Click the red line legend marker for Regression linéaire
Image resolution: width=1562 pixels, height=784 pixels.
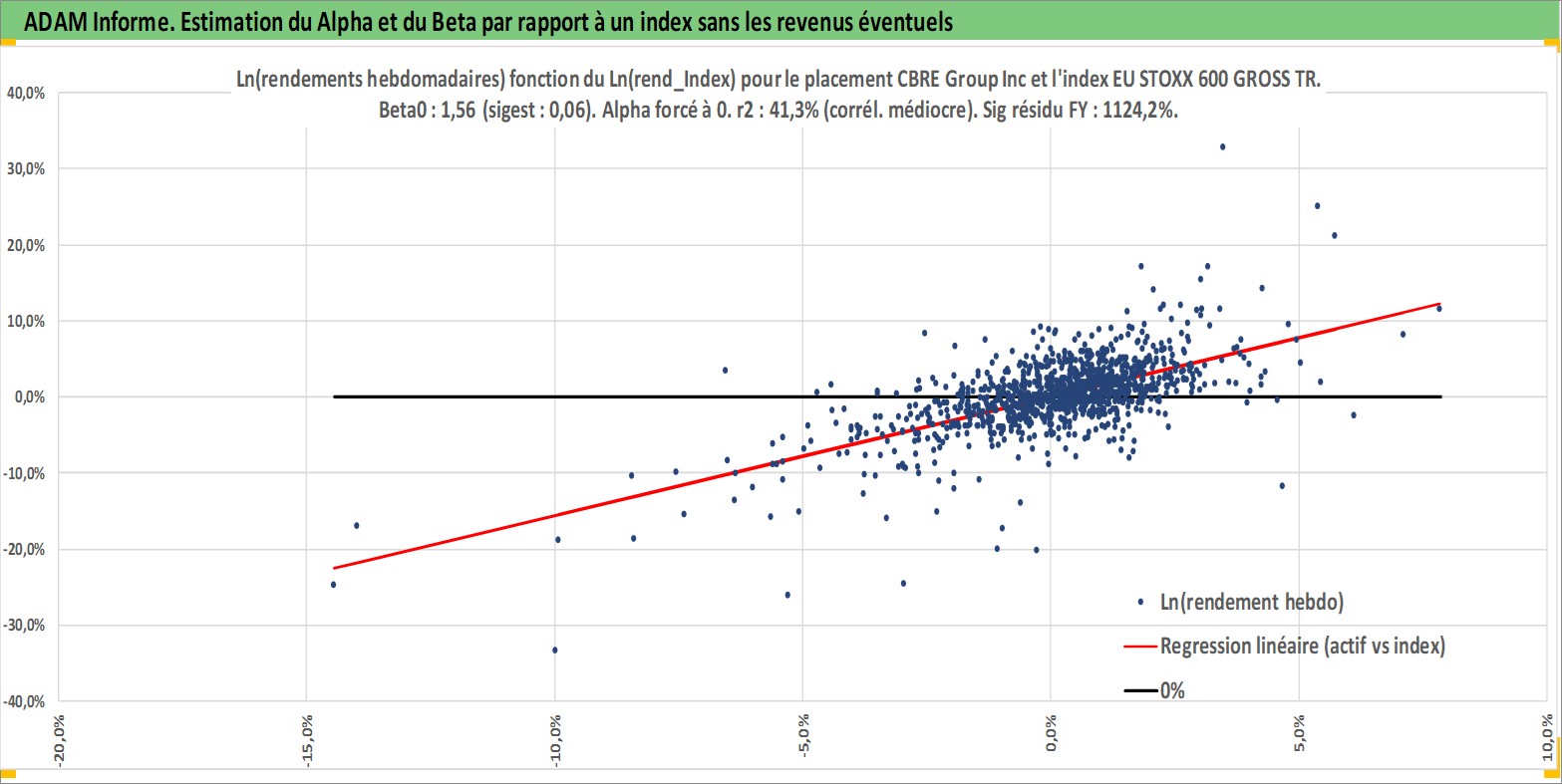click(1141, 647)
